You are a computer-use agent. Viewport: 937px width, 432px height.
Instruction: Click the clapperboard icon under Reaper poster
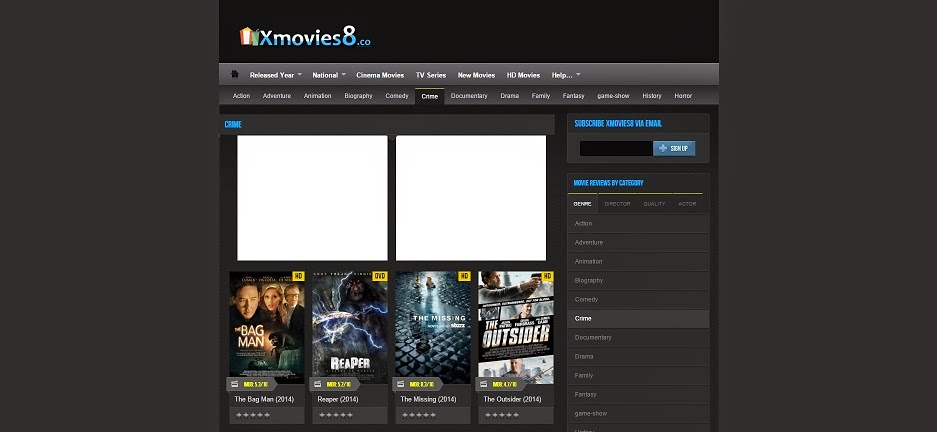pos(318,384)
